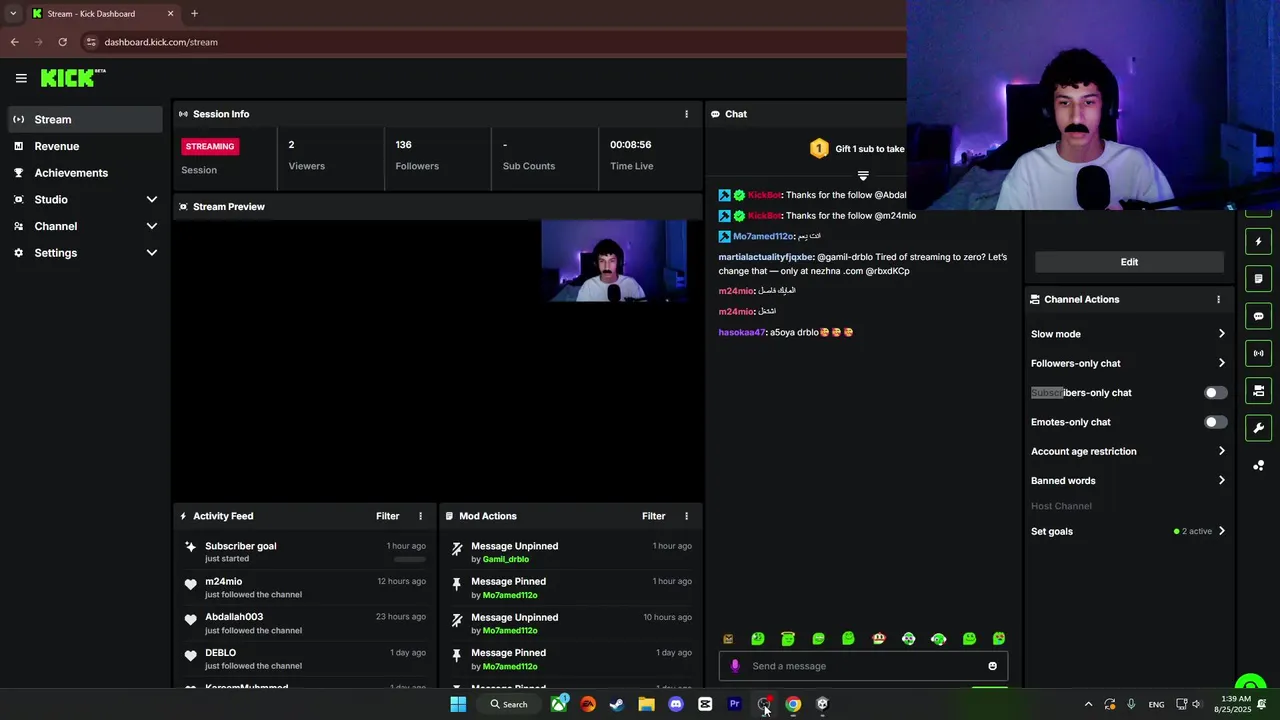The image size is (1280, 720).
Task: Click the Edit button
Action: tap(1129, 262)
